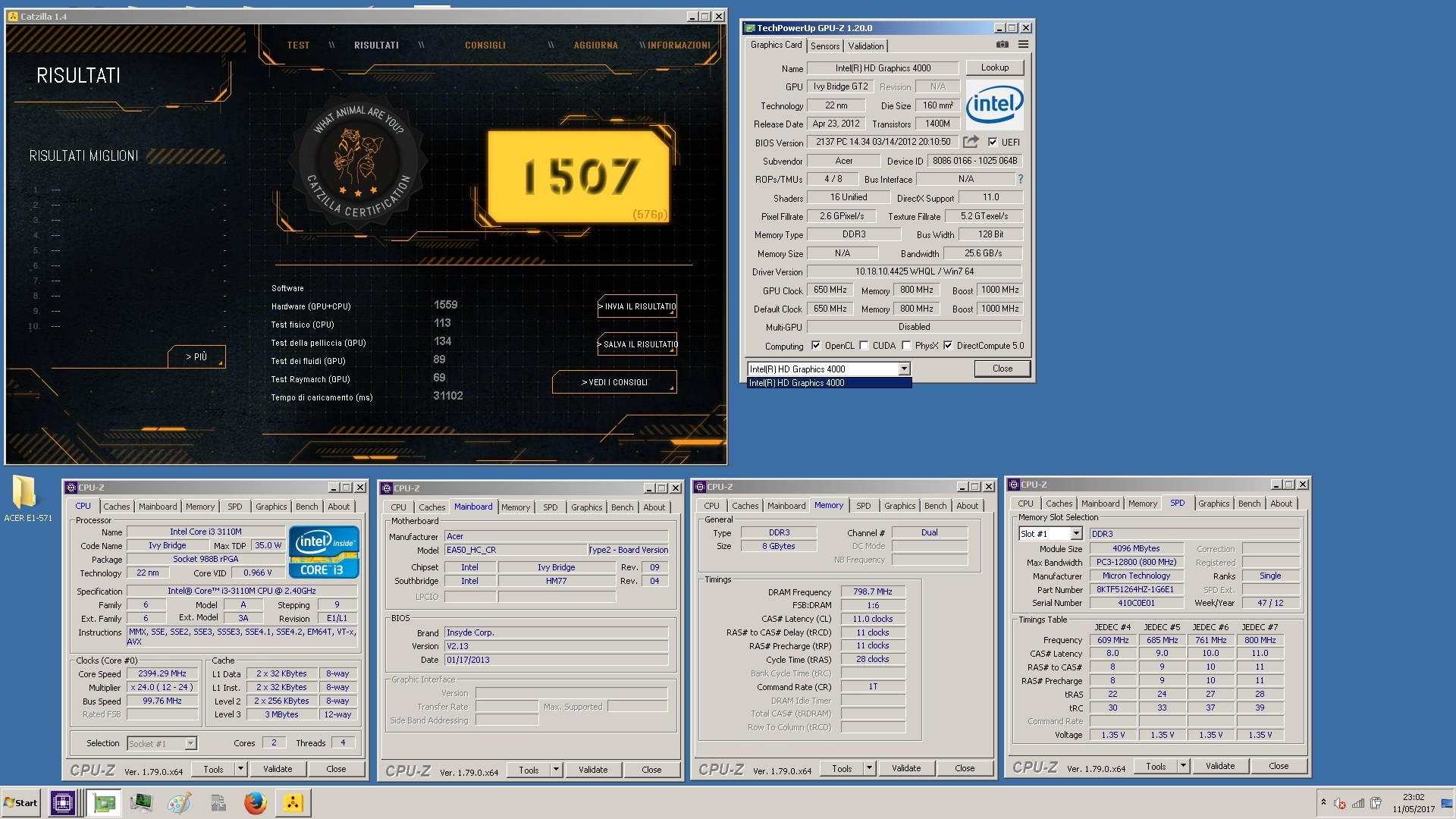Click the Catzilla certification badge
1456x819 pixels.
click(359, 161)
